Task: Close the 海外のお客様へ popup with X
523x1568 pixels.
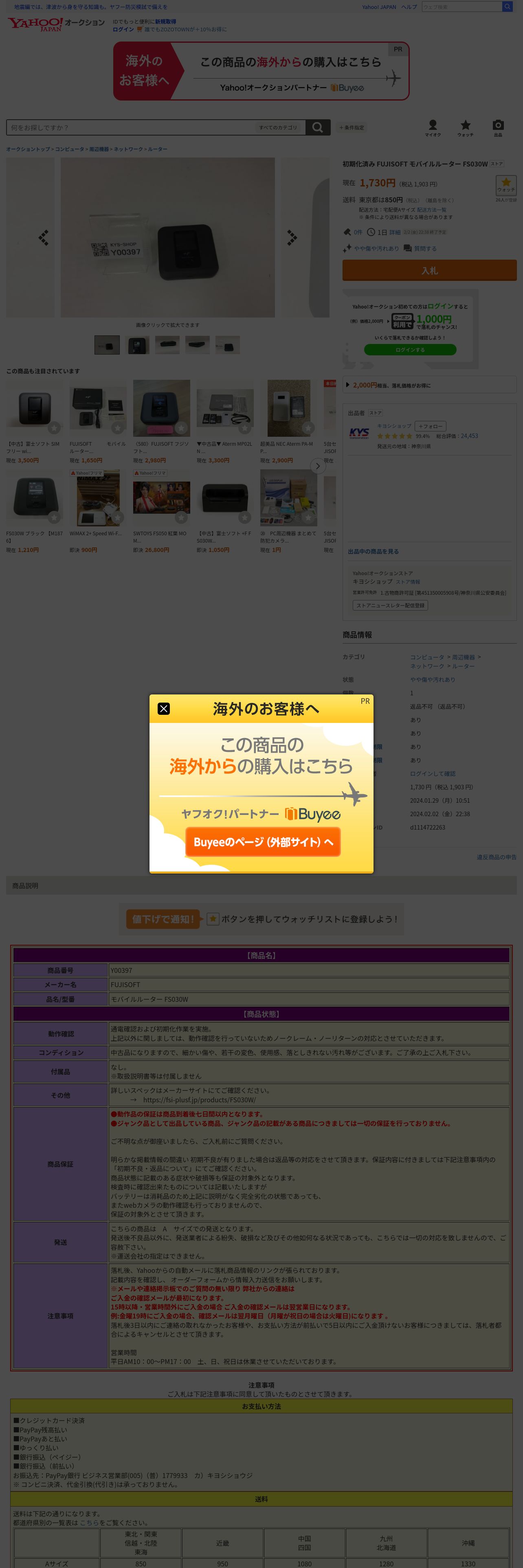Action: pos(164,709)
